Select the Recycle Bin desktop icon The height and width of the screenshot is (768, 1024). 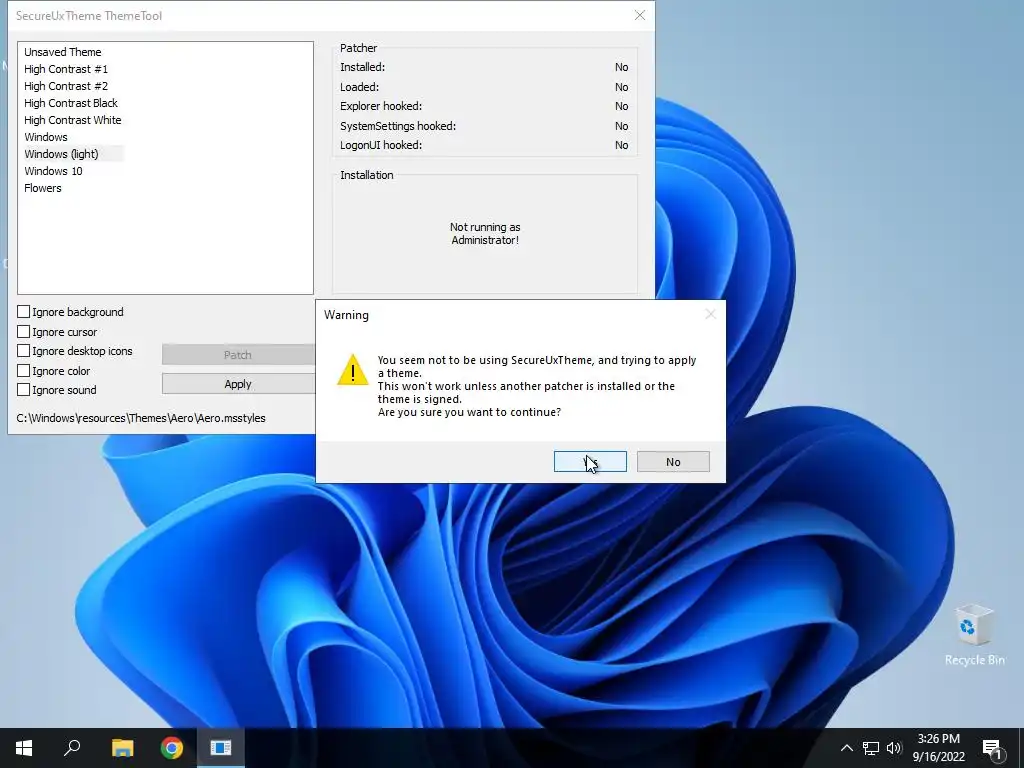(x=974, y=634)
